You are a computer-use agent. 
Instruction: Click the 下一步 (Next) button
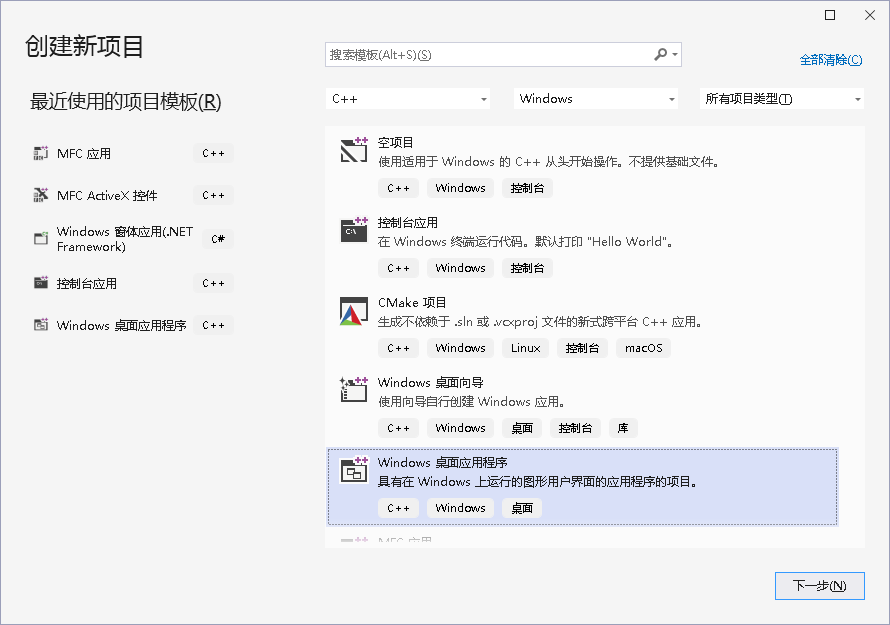click(819, 586)
